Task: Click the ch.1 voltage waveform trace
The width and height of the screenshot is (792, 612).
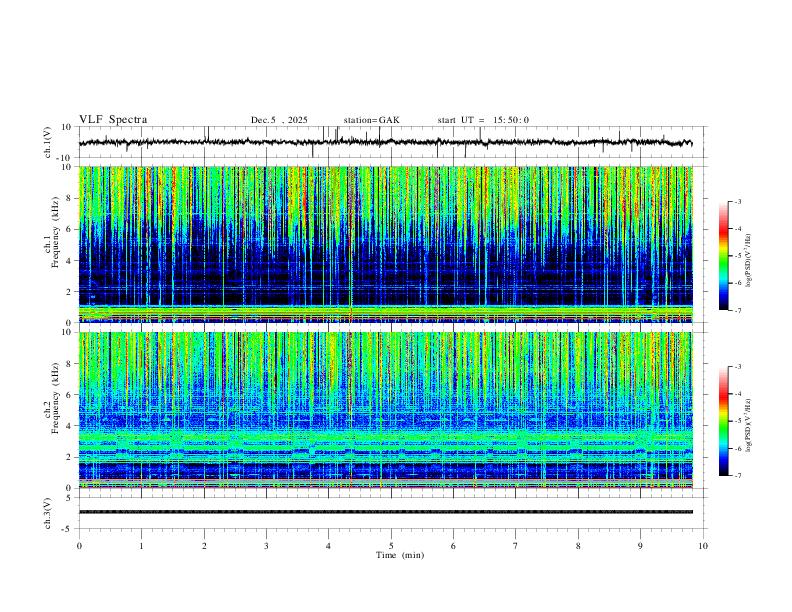Action: pyautogui.click(x=385, y=142)
